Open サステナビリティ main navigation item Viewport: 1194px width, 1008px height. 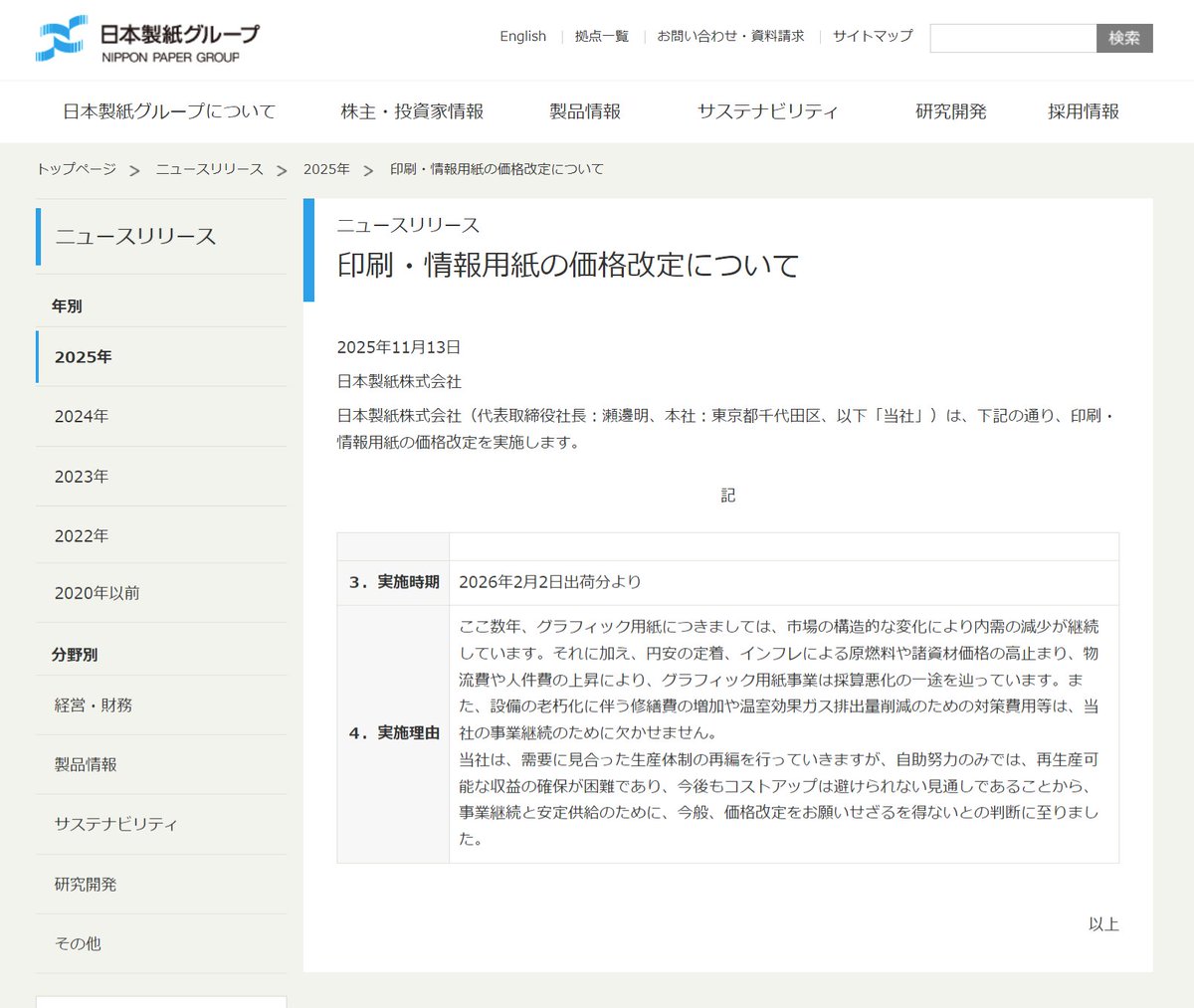(768, 111)
